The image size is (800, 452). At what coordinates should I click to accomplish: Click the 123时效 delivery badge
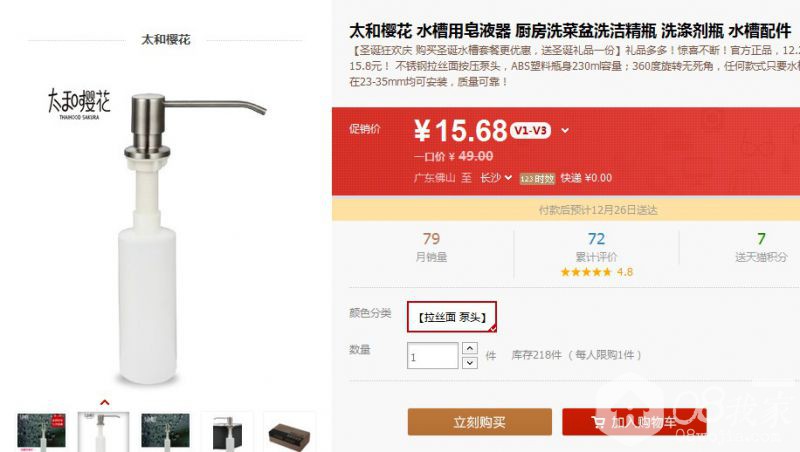[x=537, y=179]
